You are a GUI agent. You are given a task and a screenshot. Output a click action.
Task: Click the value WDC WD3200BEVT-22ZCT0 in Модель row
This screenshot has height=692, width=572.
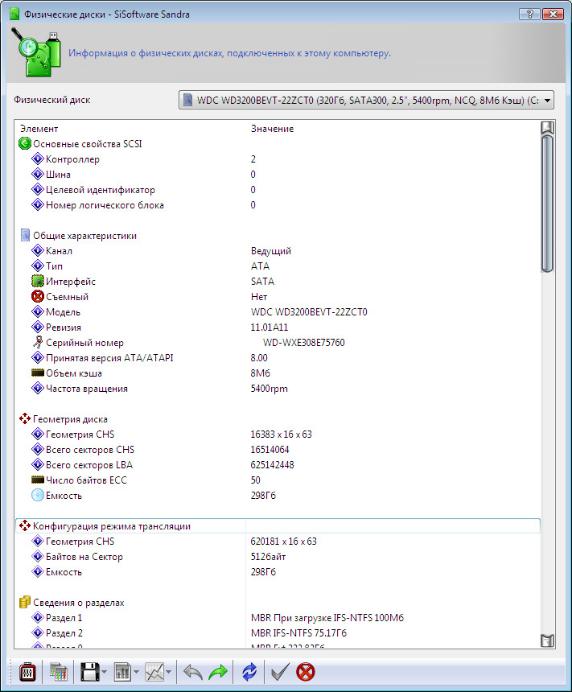(309, 312)
